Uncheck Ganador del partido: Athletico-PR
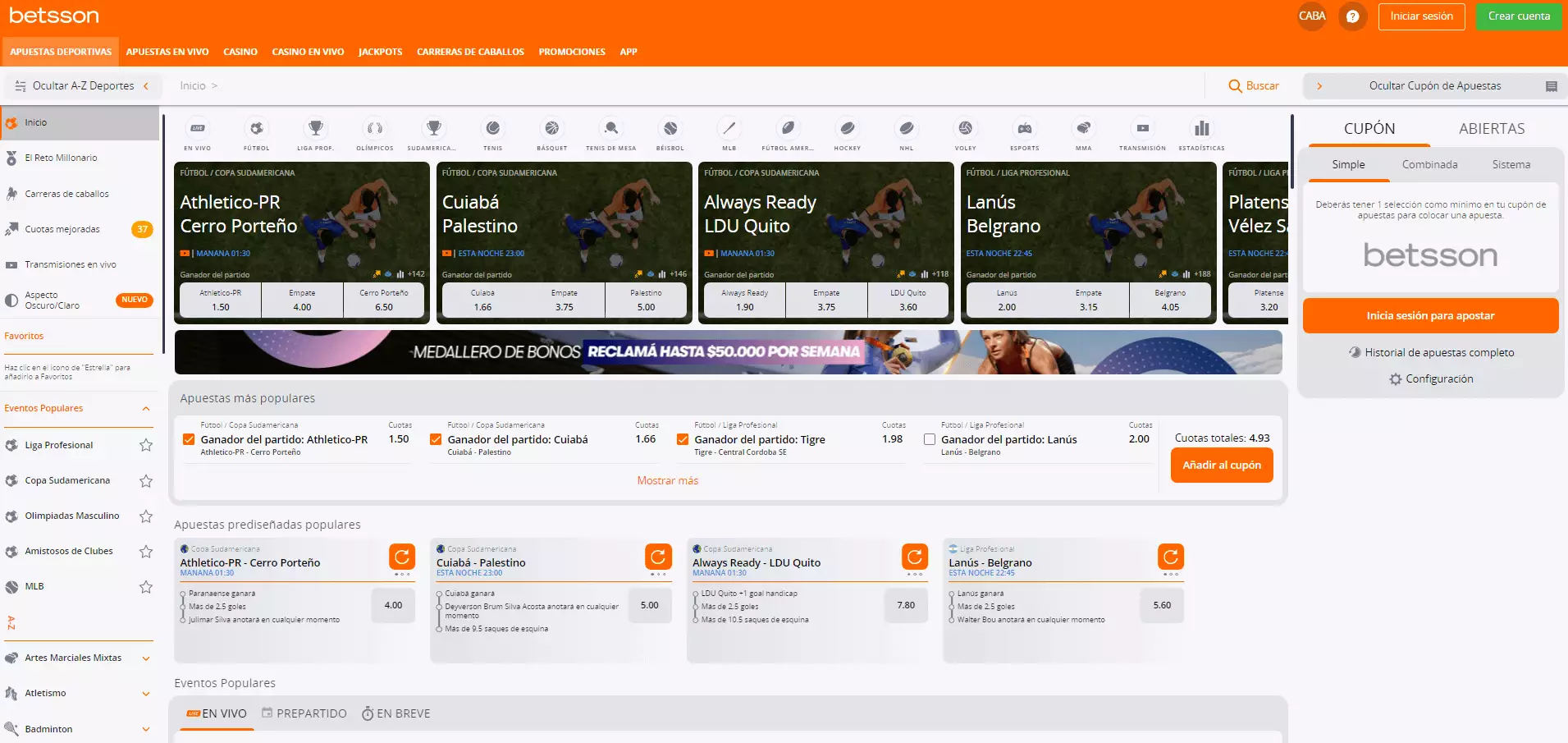 [x=189, y=439]
